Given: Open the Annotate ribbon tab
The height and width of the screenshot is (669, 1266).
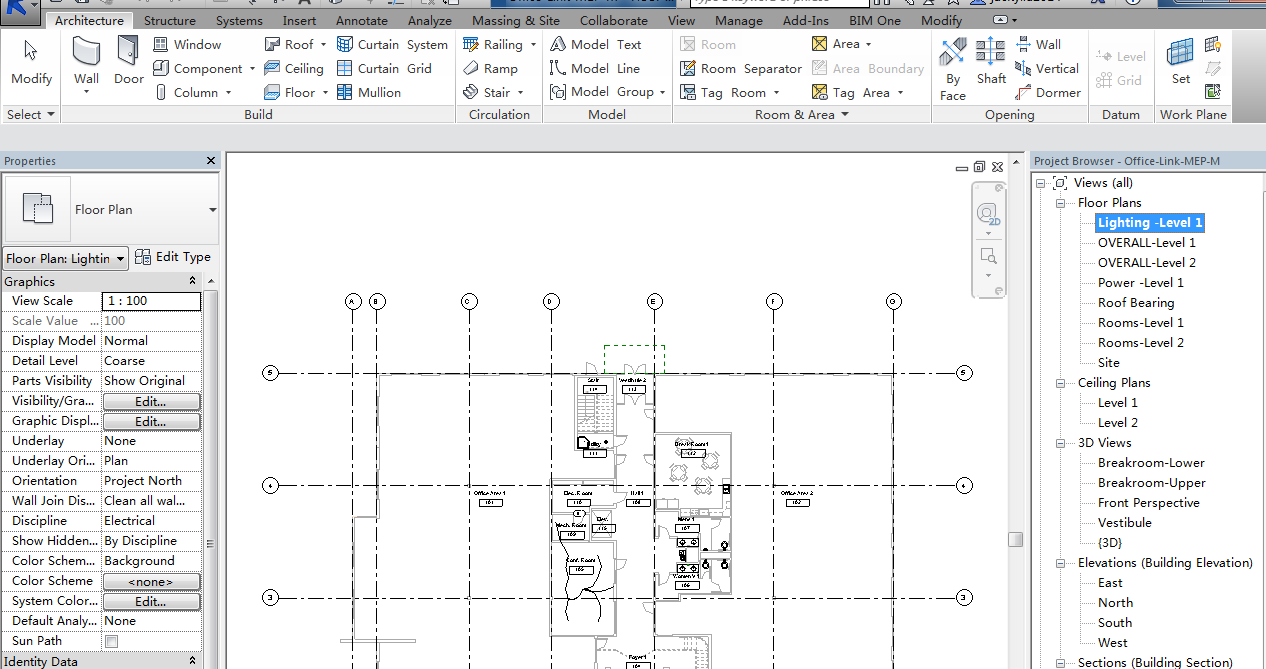Looking at the screenshot, I should coord(361,20).
